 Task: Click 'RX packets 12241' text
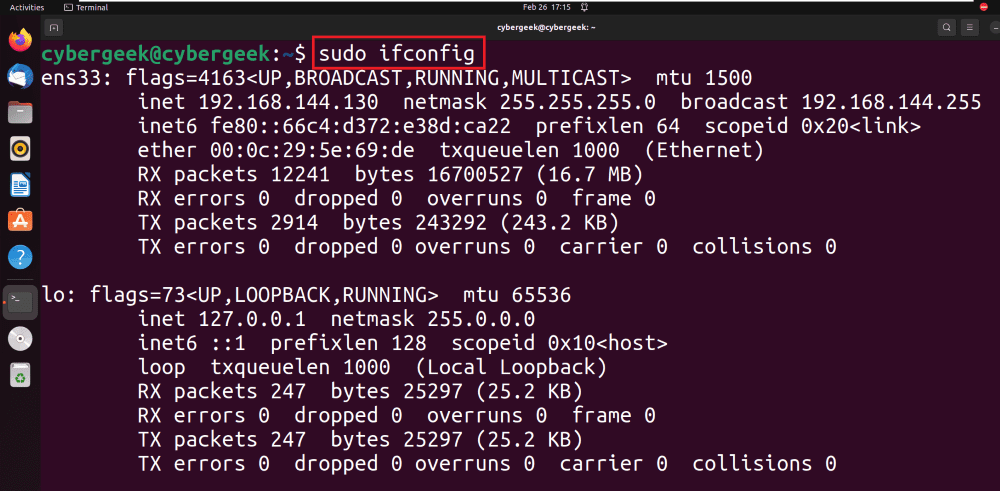[x=234, y=175]
